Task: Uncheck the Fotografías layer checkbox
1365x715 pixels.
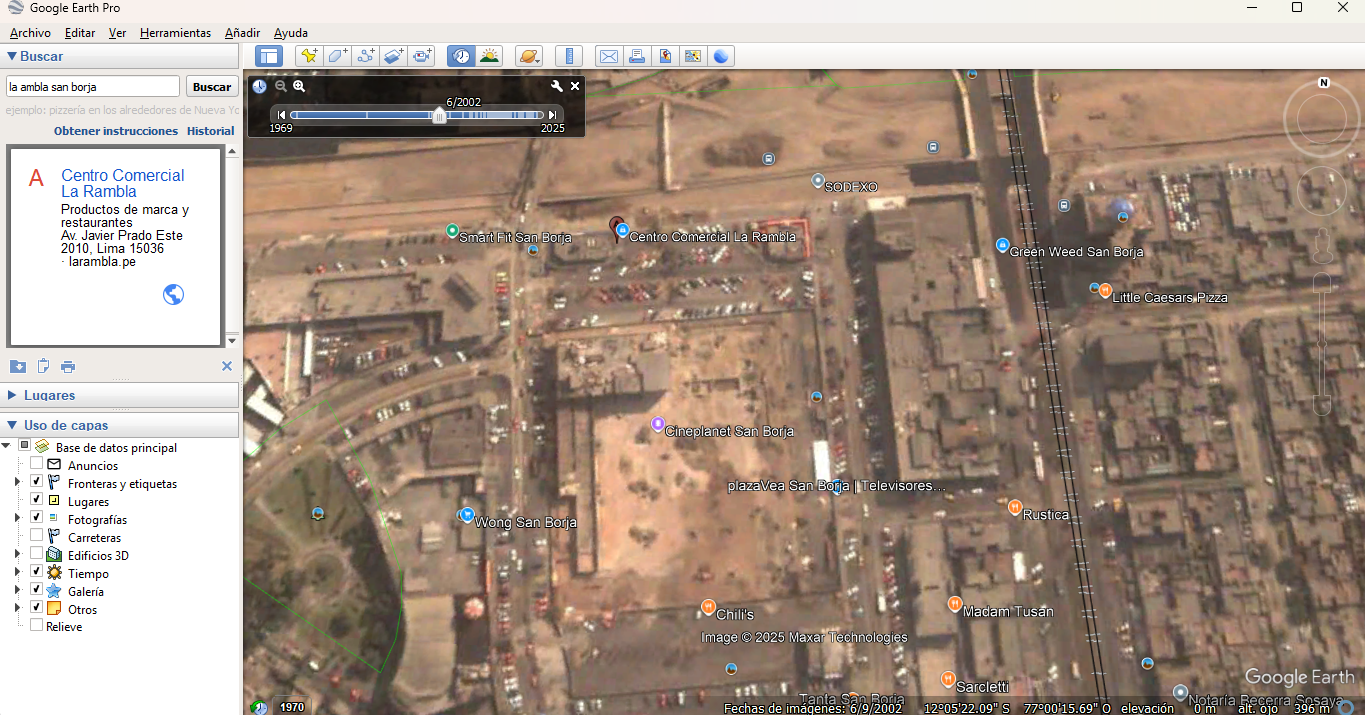Action: coord(37,519)
